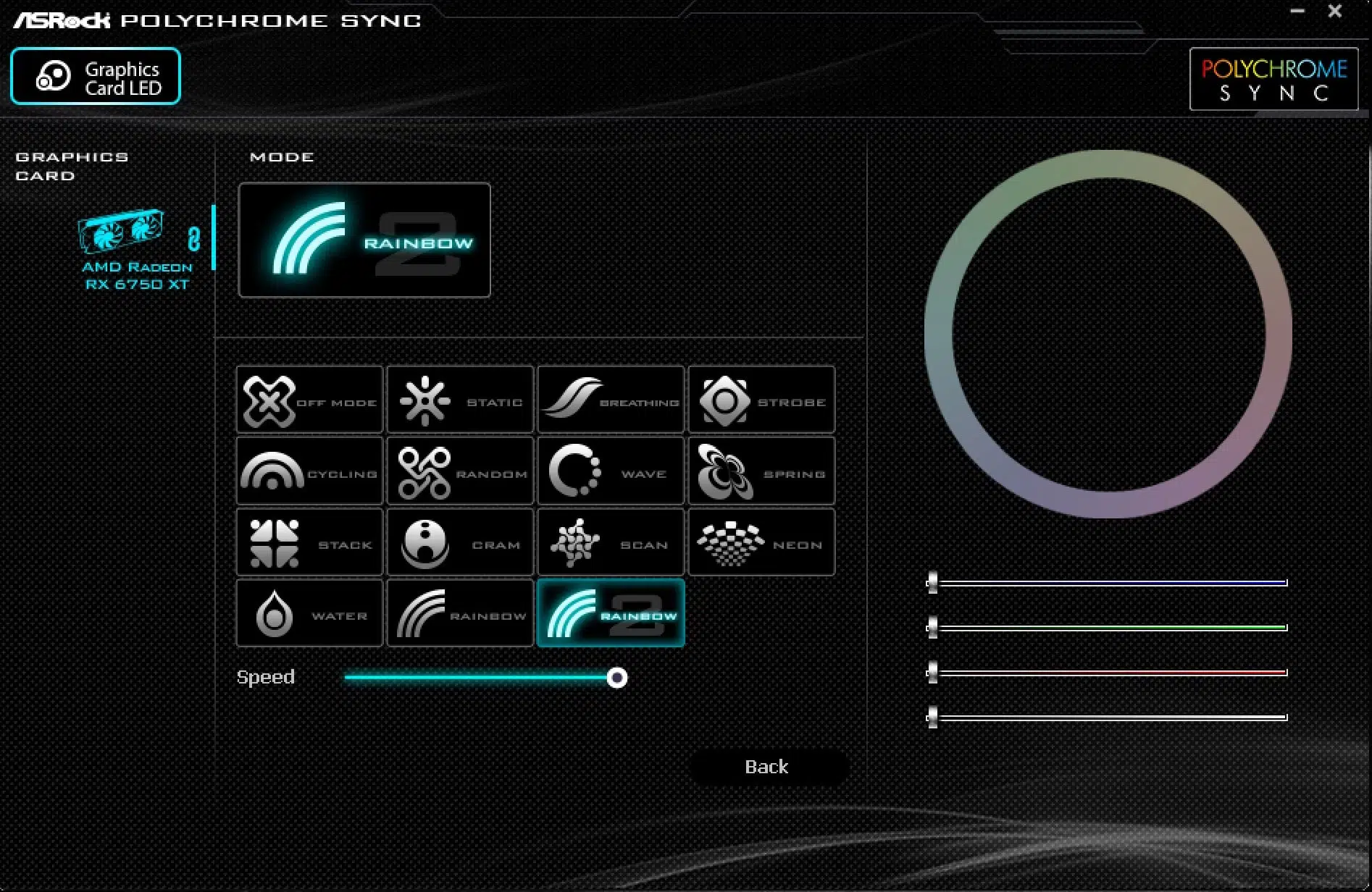The image size is (1372, 892).
Task: Click the GRAPHICS CARD heading text
Action: [x=72, y=166]
